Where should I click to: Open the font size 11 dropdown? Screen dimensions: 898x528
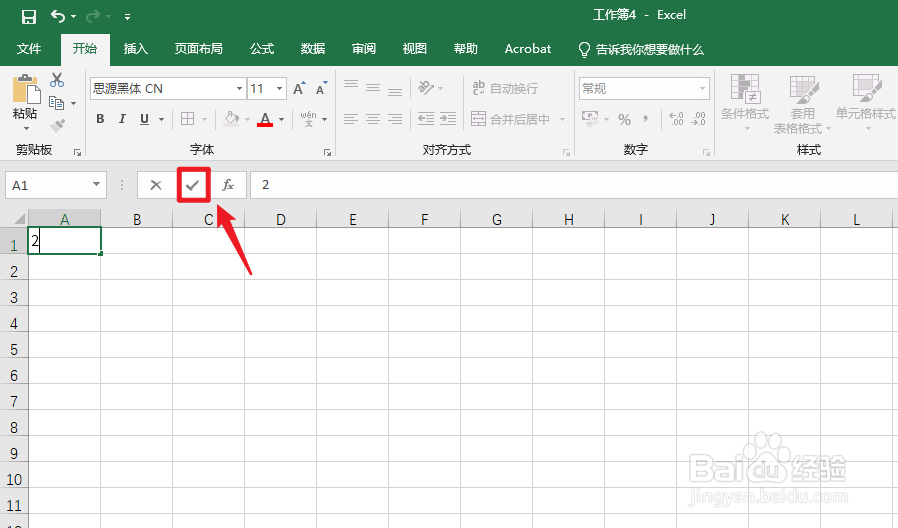click(x=279, y=89)
